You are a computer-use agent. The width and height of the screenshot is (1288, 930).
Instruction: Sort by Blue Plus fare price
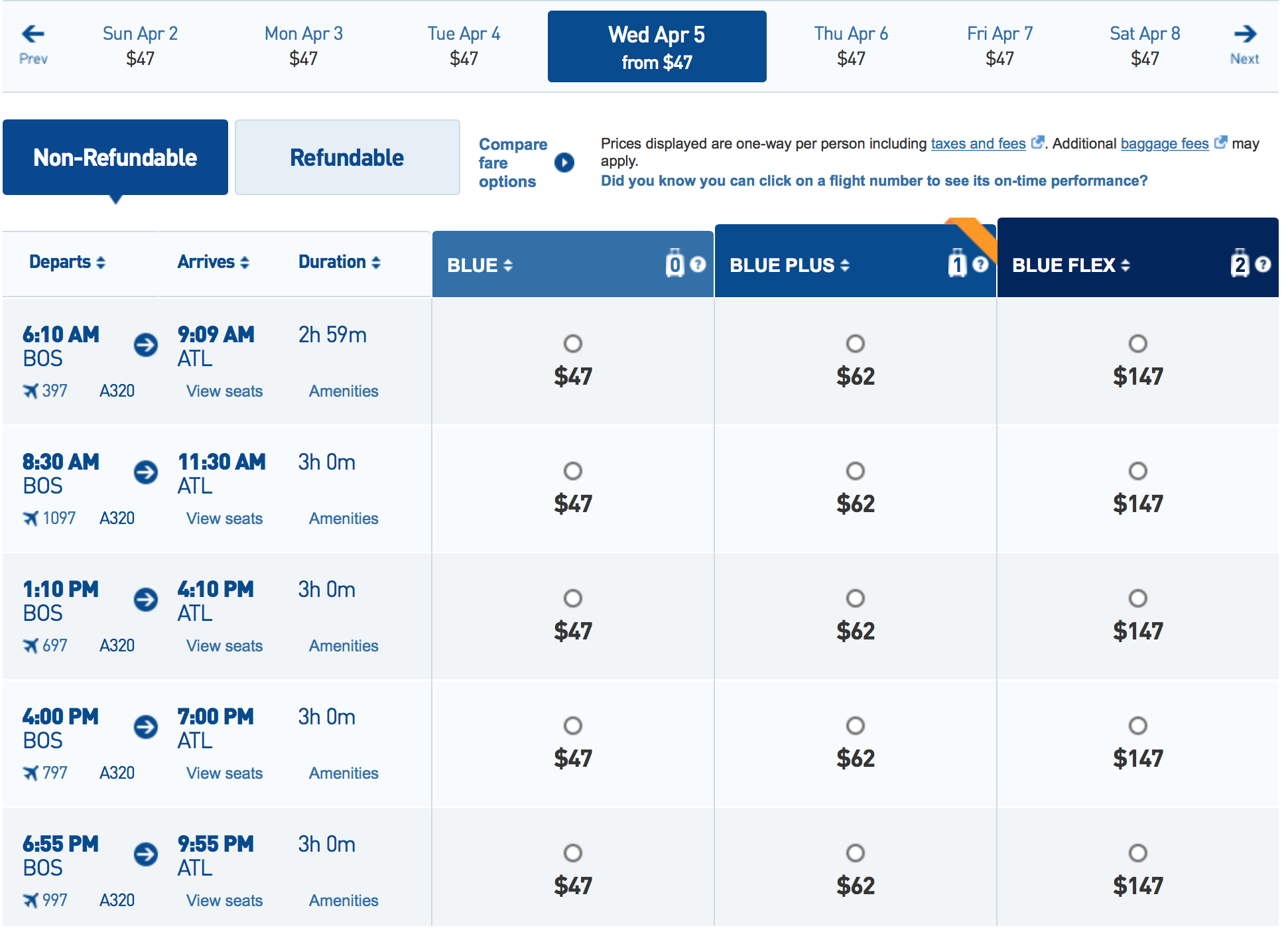coord(789,265)
